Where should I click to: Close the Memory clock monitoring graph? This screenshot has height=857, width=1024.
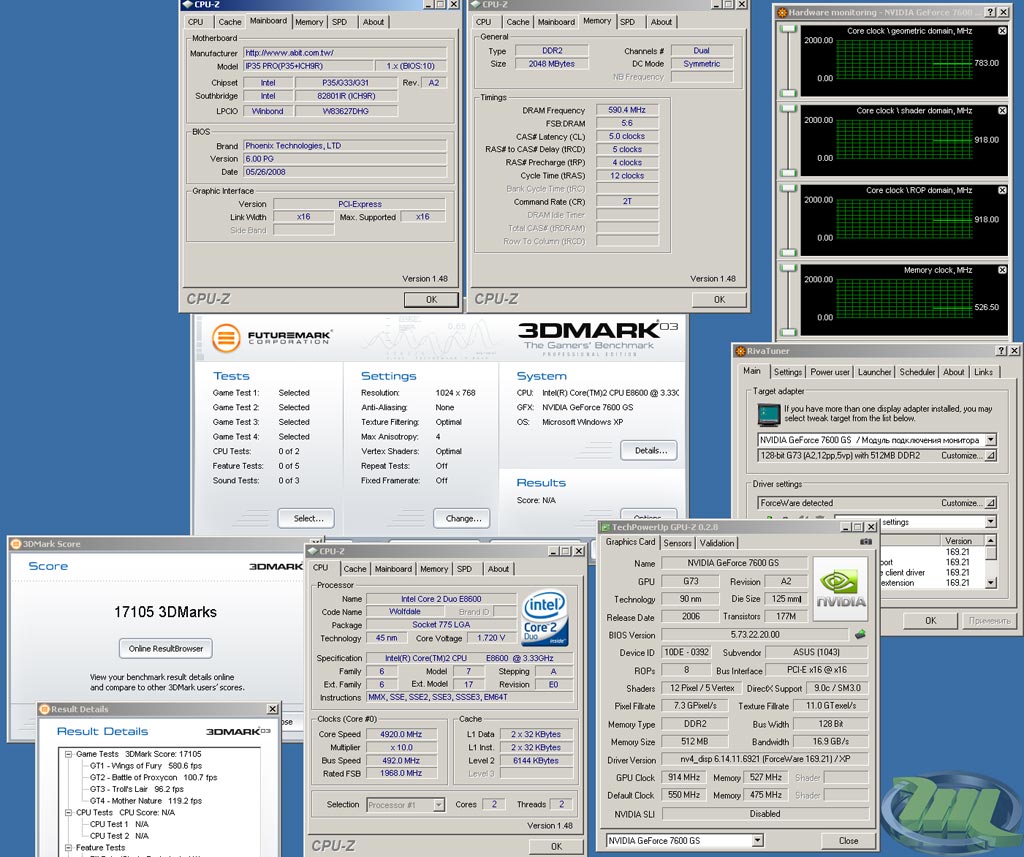click(1002, 270)
